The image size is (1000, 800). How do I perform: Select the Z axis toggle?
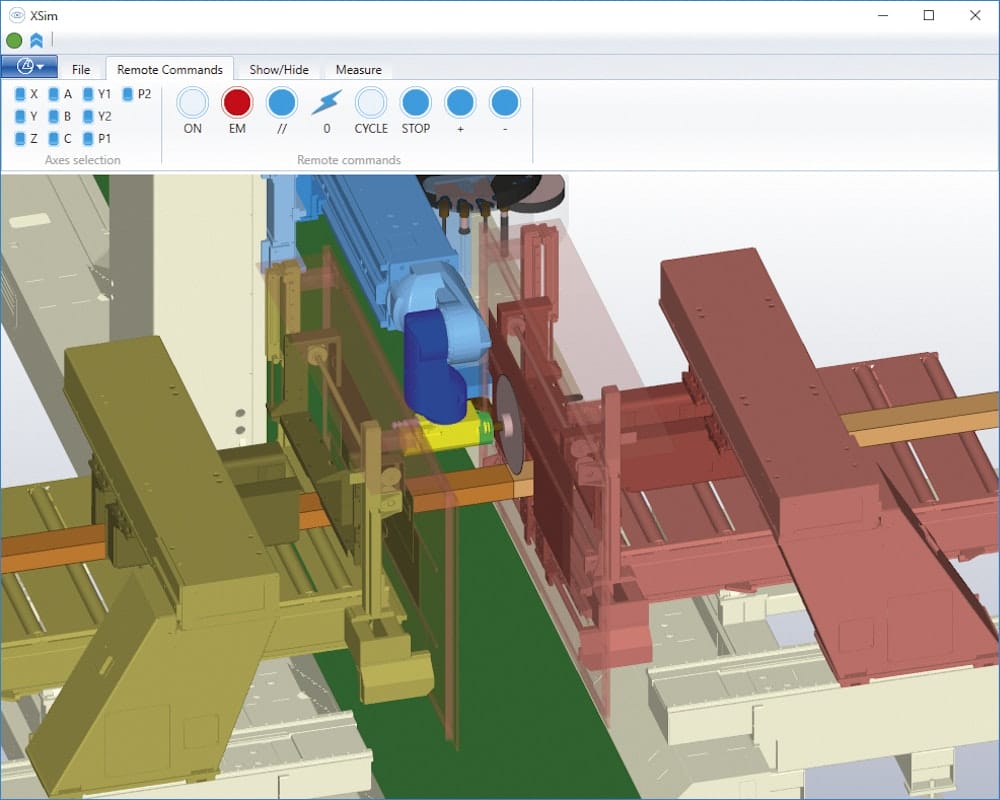coord(21,139)
